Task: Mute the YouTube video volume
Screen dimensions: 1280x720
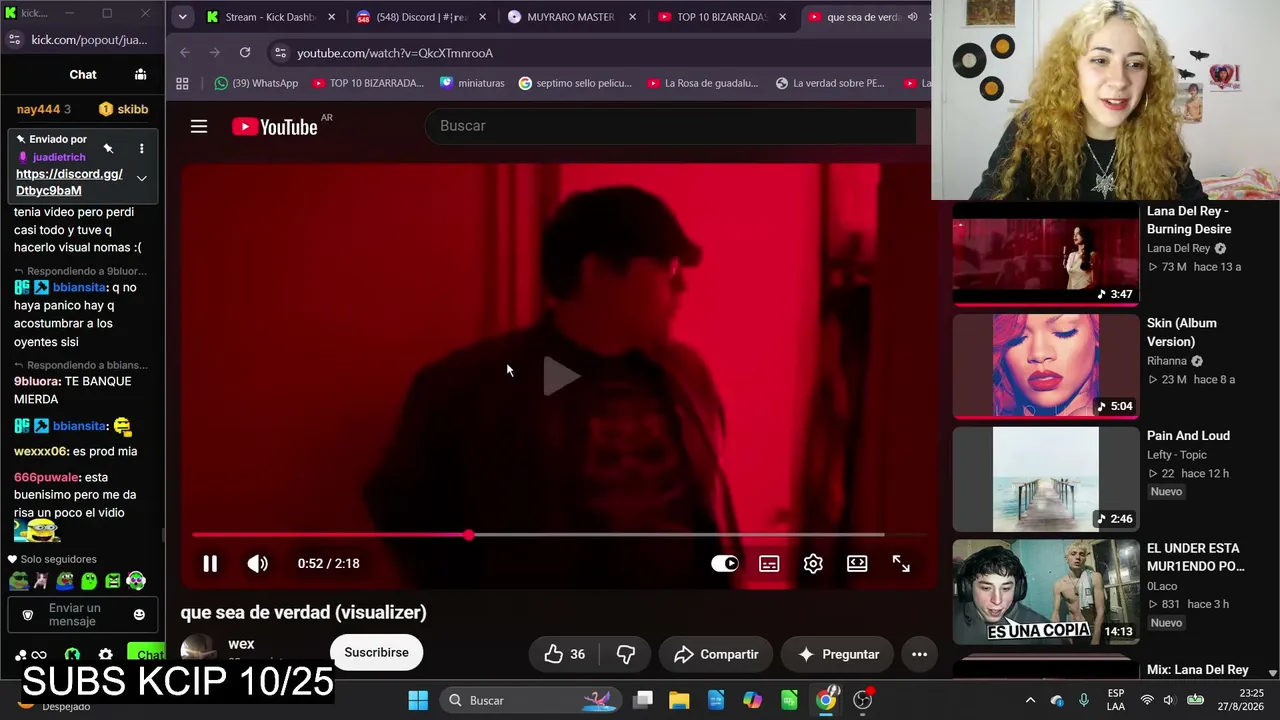Action: click(258, 564)
